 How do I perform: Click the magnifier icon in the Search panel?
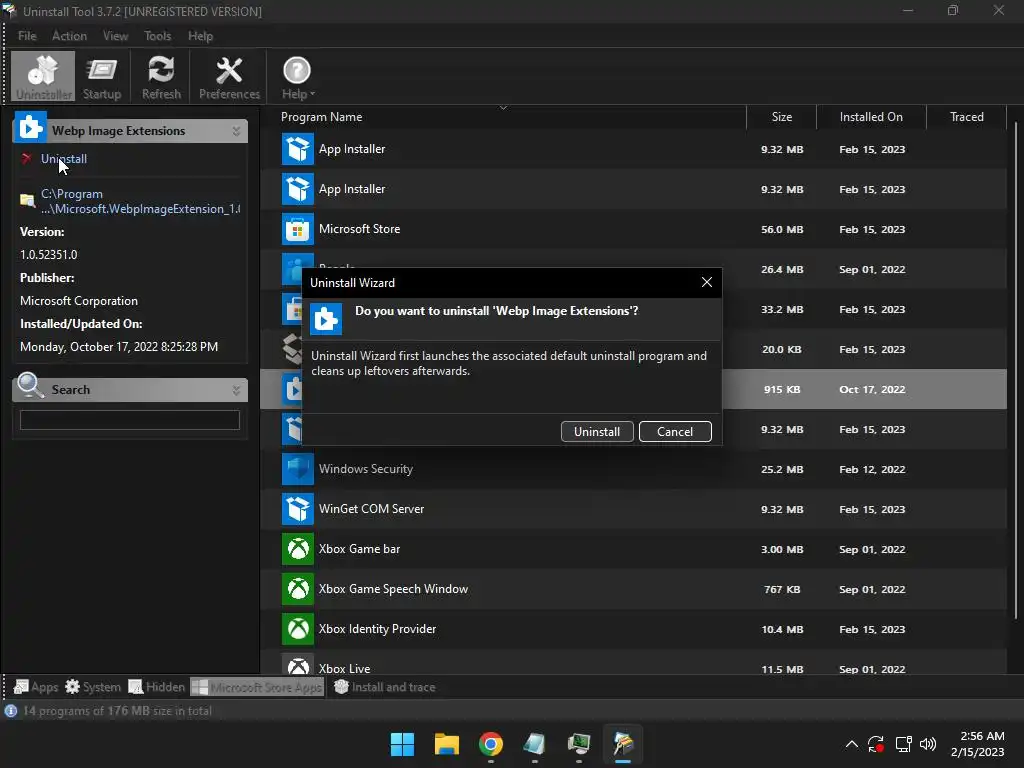(30, 385)
